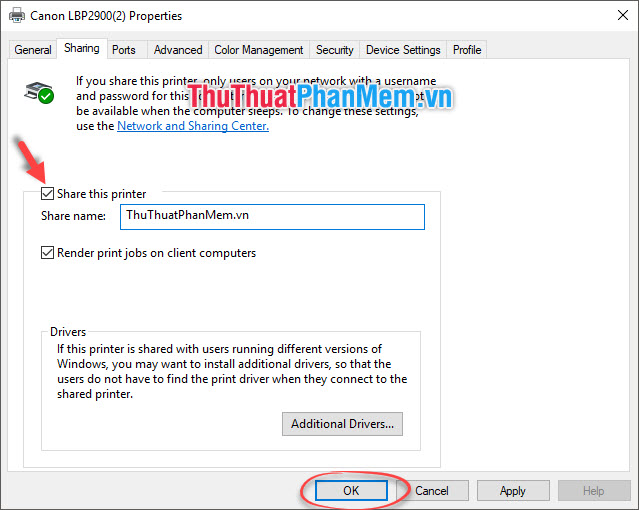Image resolution: width=639 pixels, height=510 pixels.
Task: Toggle the Share this printer checkbox
Action: [x=47, y=193]
